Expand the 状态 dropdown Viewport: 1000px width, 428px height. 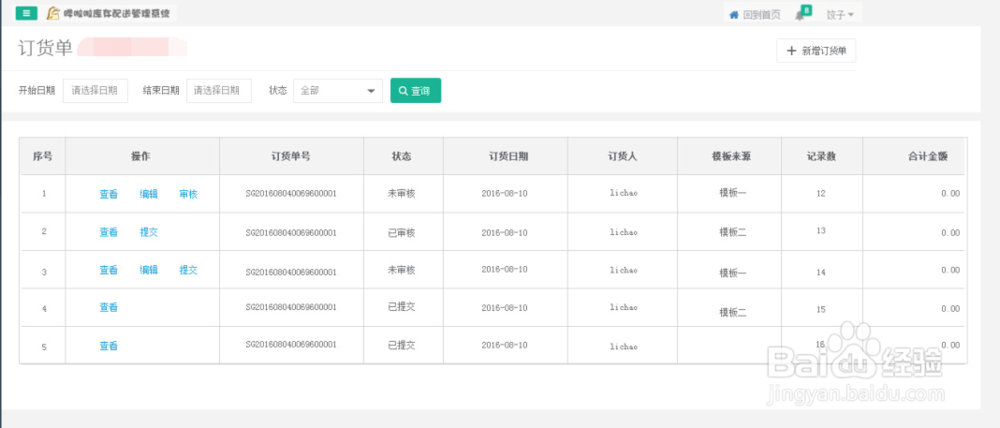tap(338, 90)
